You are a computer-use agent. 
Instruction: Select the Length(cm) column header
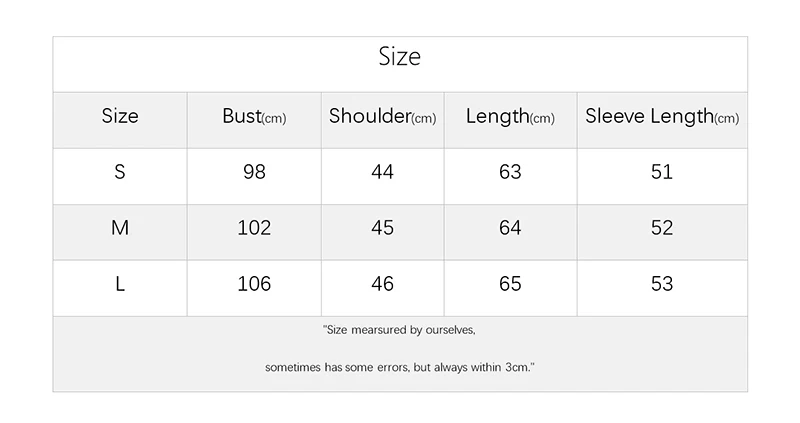coord(510,116)
